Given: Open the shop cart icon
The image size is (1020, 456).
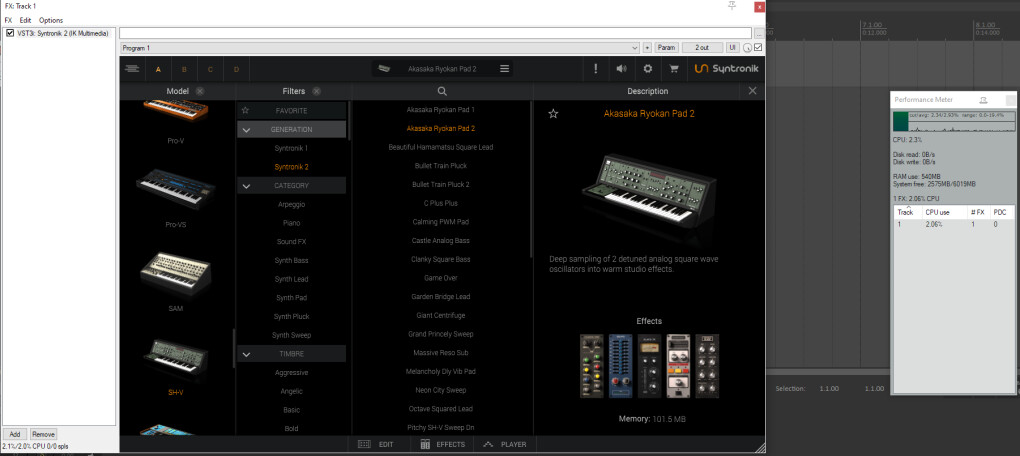Looking at the screenshot, I should tap(673, 68).
